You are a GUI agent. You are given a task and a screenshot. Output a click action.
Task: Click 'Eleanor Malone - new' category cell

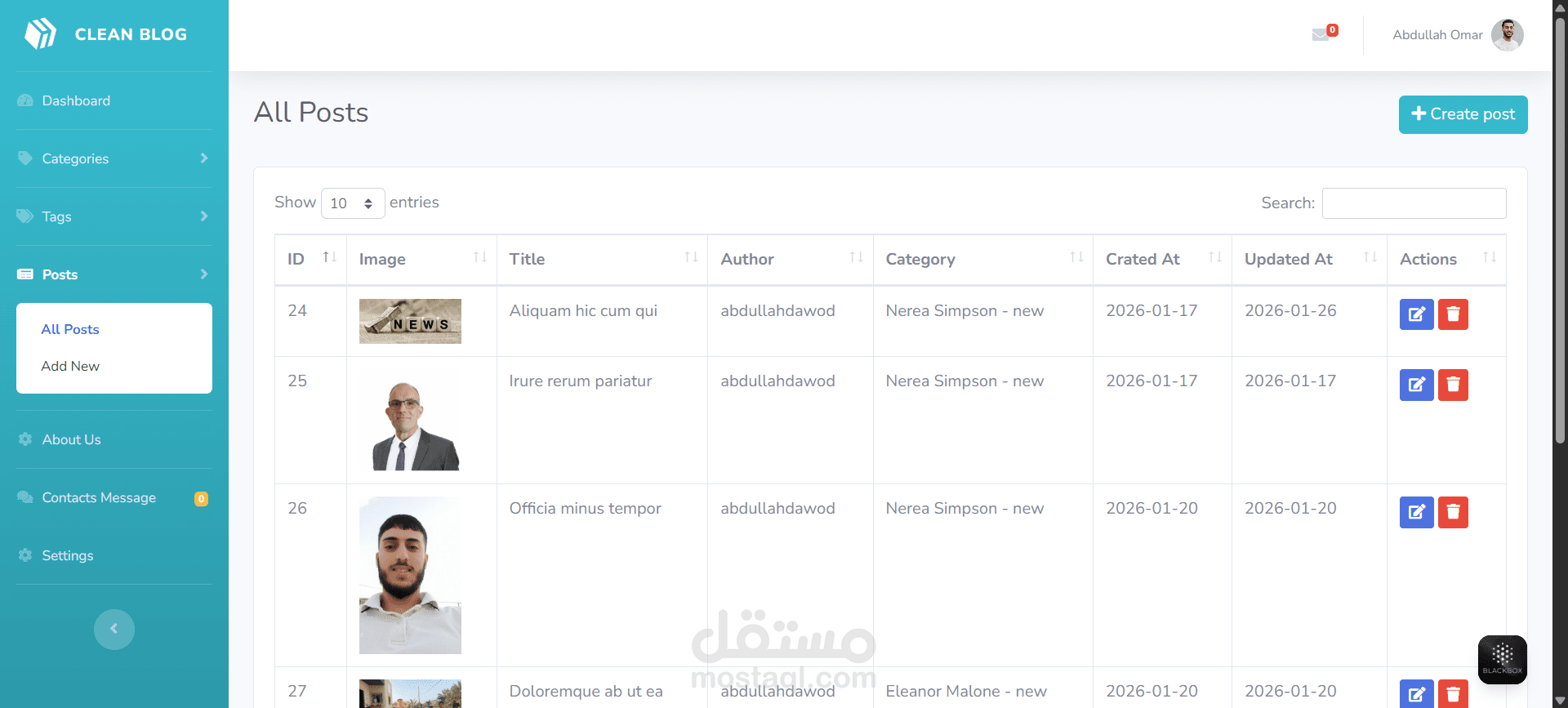966,691
